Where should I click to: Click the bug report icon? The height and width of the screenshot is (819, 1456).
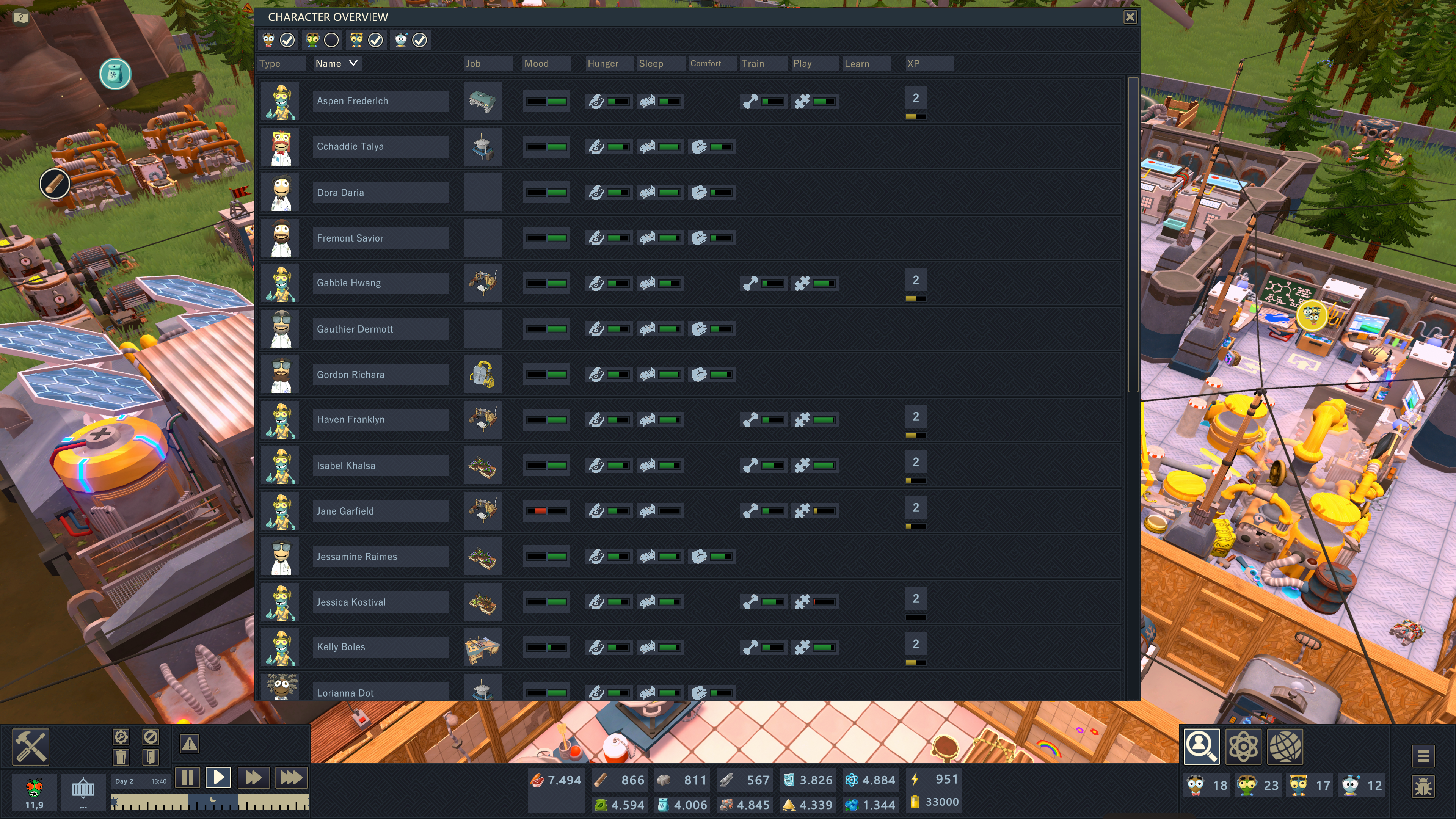[x=1423, y=786]
